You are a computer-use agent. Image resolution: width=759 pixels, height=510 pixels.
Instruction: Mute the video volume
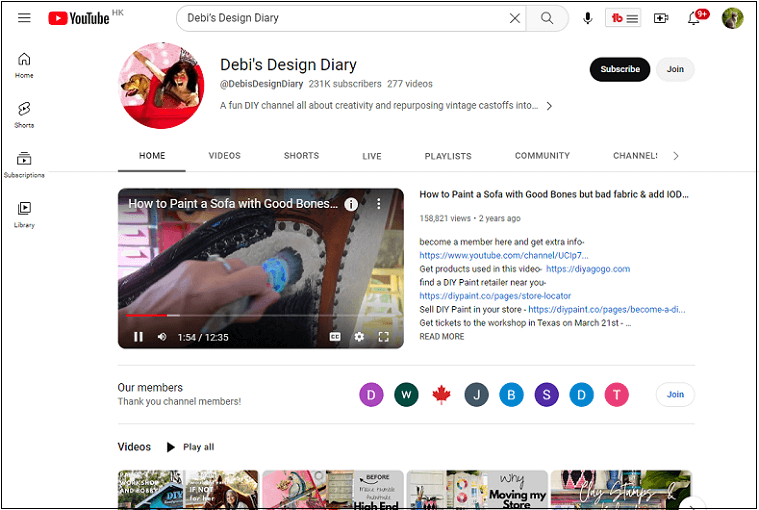(162, 337)
